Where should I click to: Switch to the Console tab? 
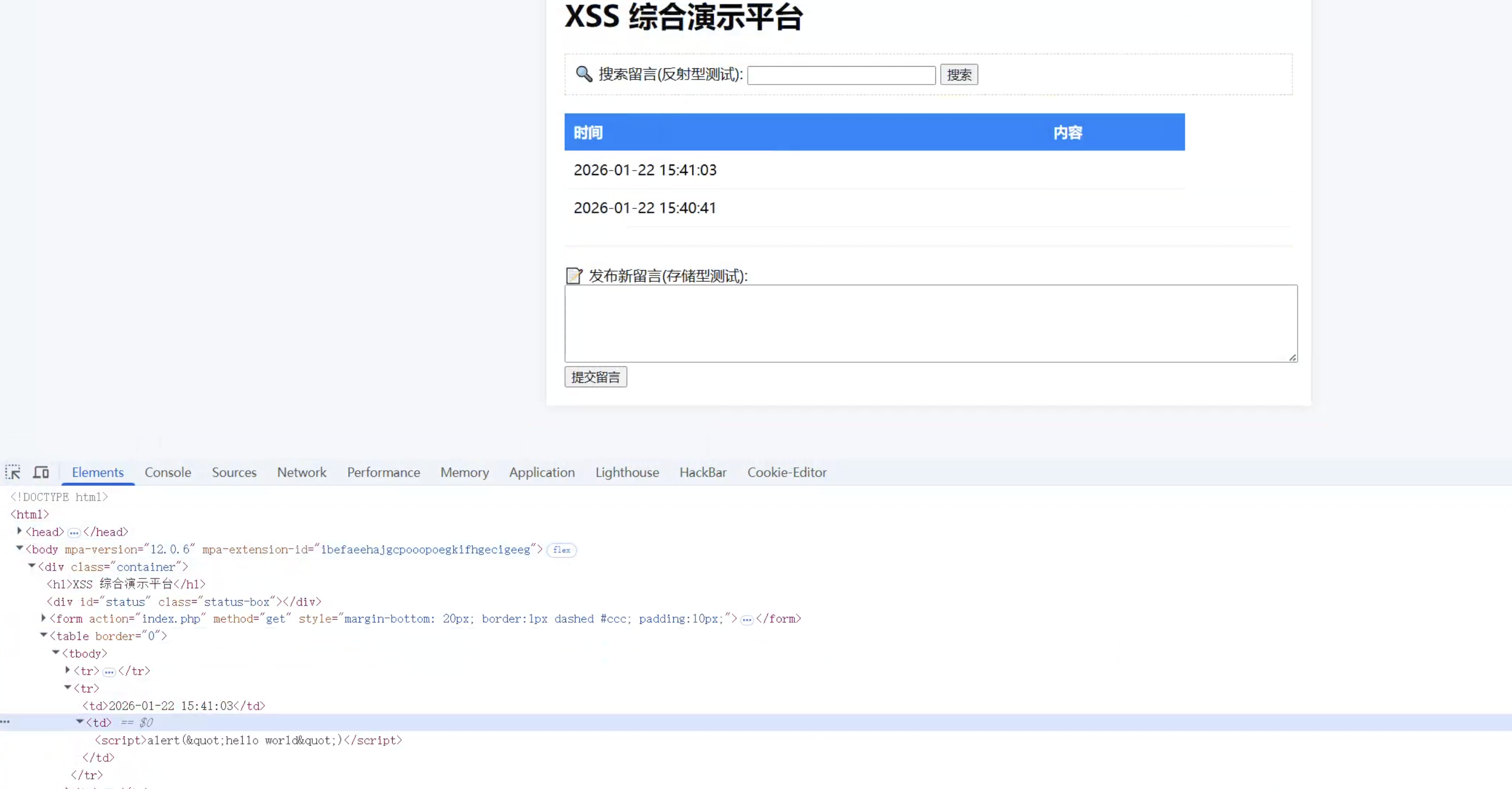pyautogui.click(x=168, y=473)
